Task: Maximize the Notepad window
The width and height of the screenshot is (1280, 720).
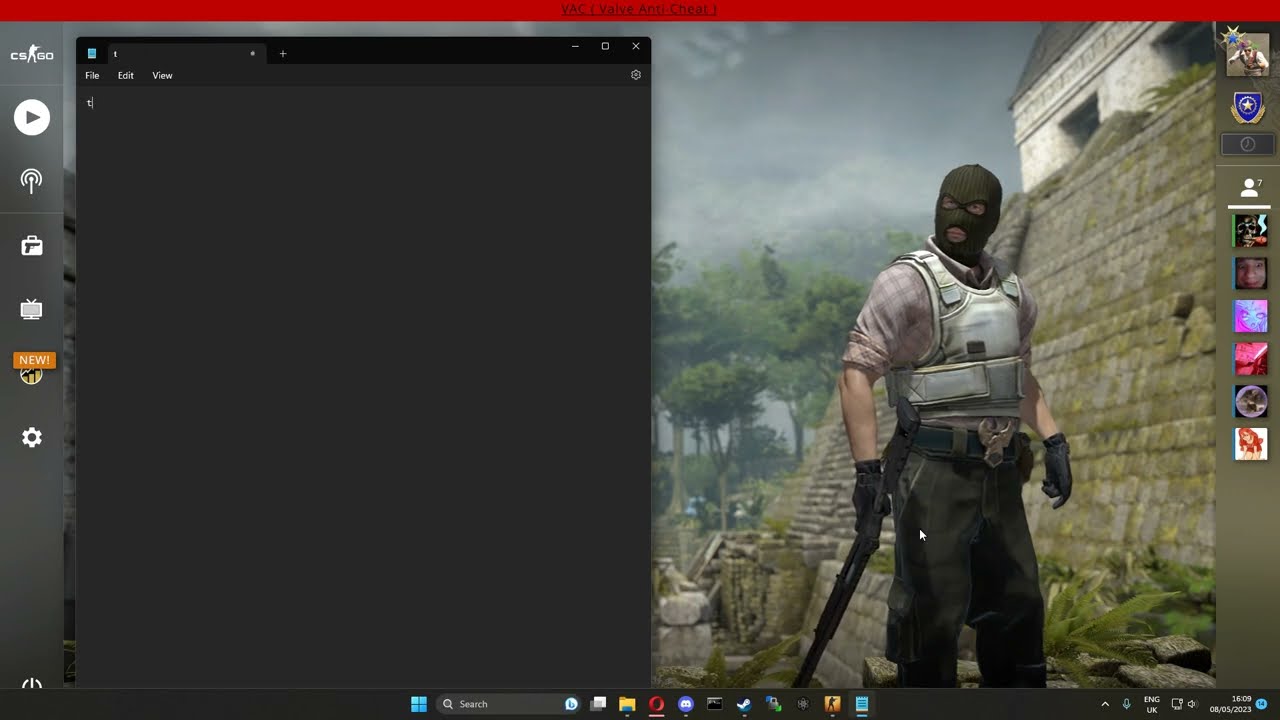Action: point(605,46)
